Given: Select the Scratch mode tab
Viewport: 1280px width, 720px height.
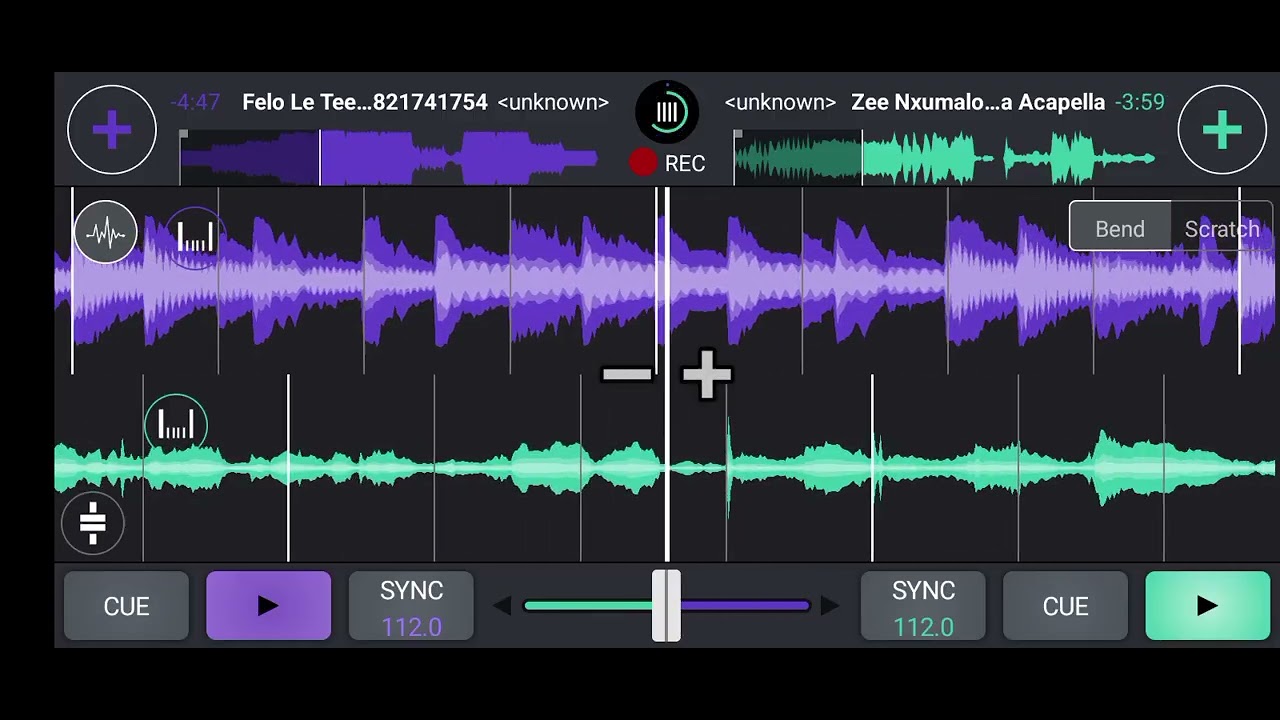Looking at the screenshot, I should click(x=1222, y=229).
